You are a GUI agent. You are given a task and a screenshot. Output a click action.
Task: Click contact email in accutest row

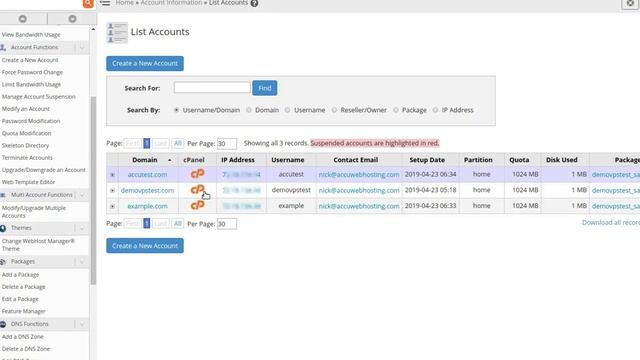point(359,174)
